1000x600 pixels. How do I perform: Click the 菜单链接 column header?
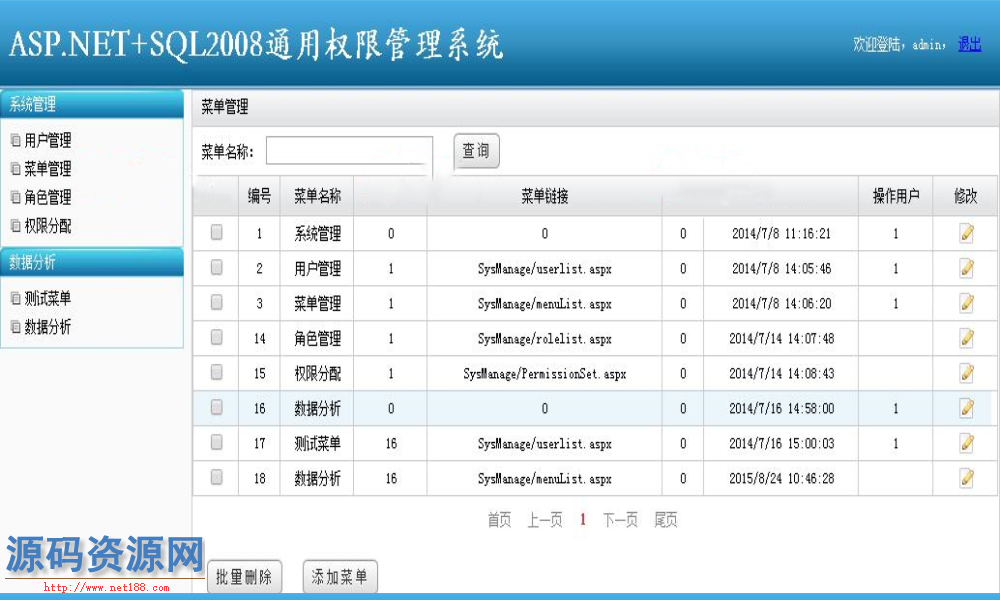click(545, 196)
